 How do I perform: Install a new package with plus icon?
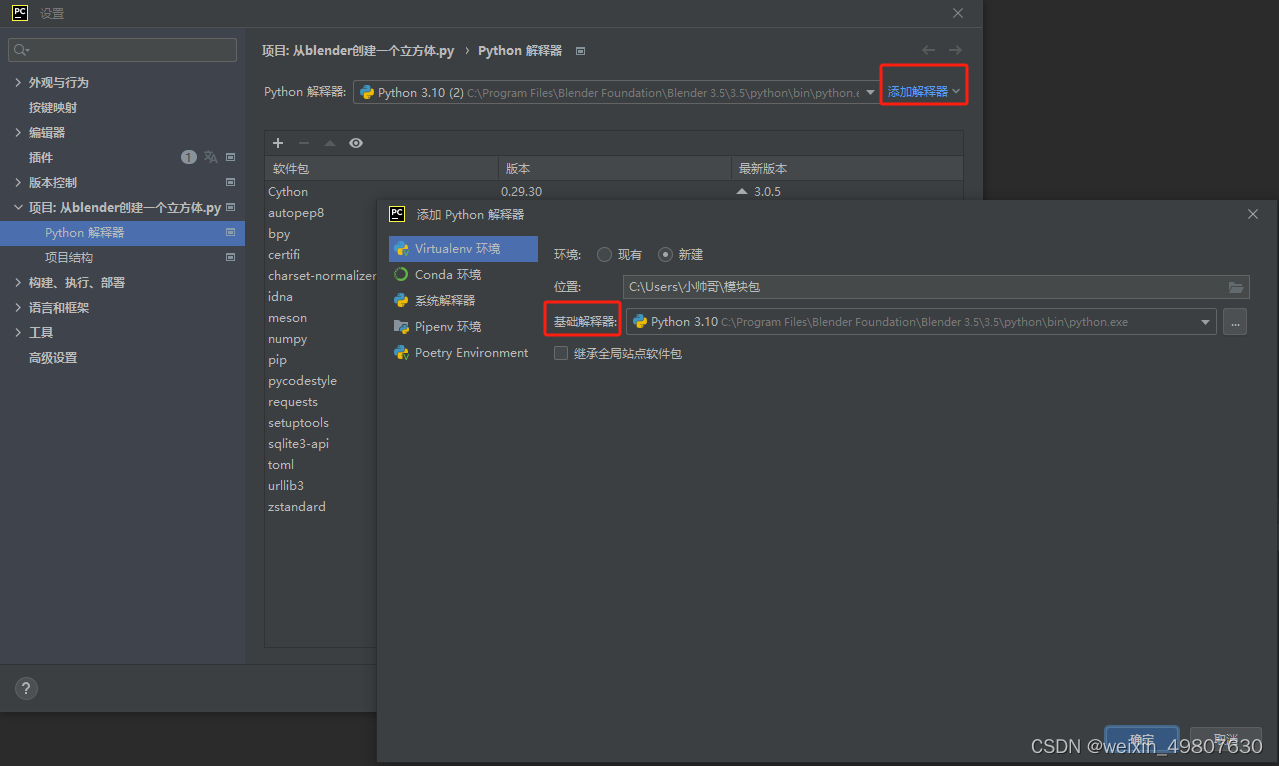click(277, 143)
